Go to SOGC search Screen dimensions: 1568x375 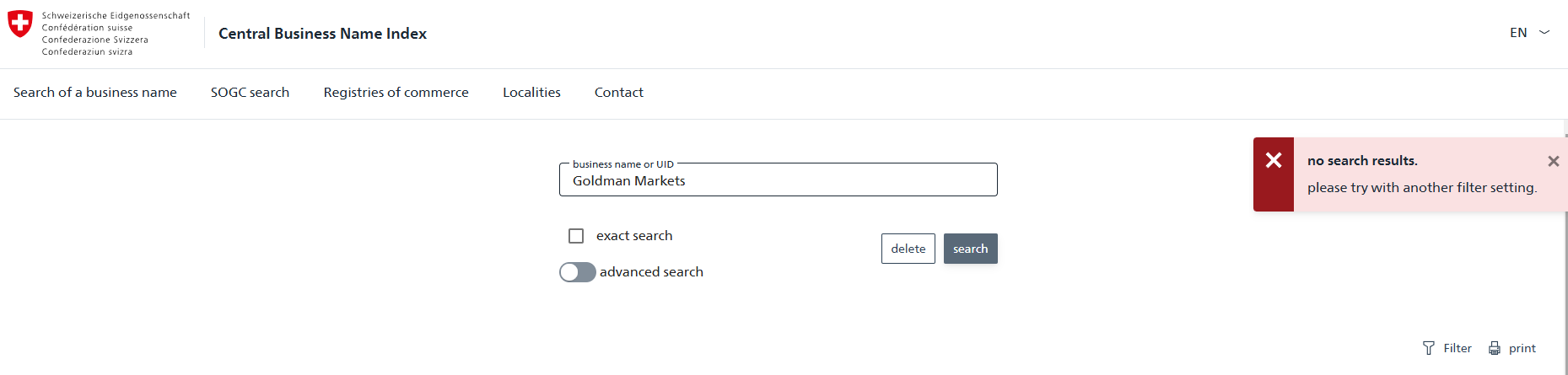250,93
